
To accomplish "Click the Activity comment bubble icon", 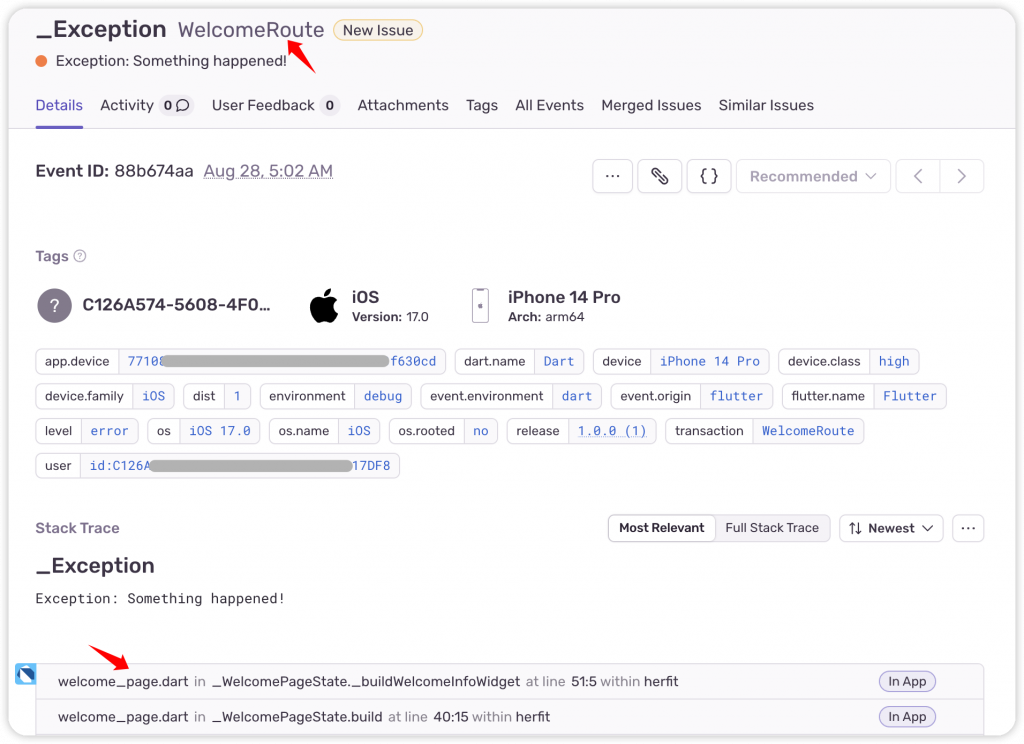I will [x=182, y=105].
